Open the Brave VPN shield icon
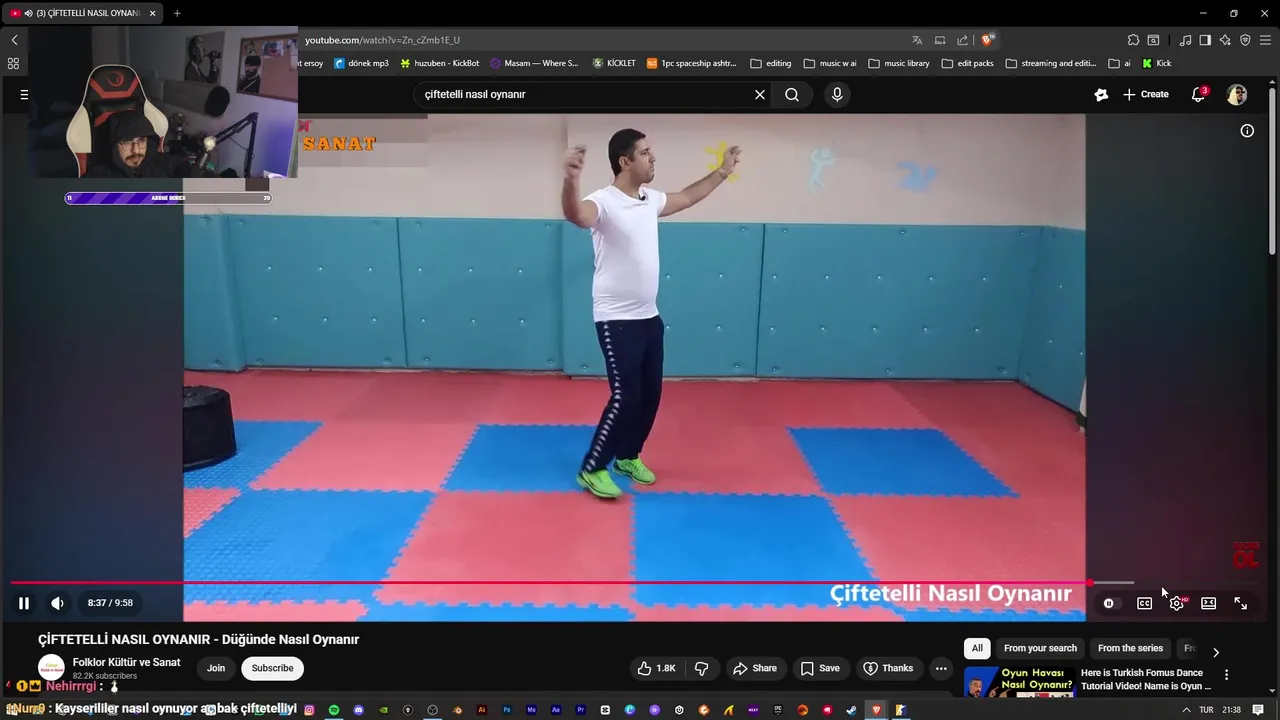Screen dimensions: 1280x720 pyautogui.click(x=1245, y=40)
